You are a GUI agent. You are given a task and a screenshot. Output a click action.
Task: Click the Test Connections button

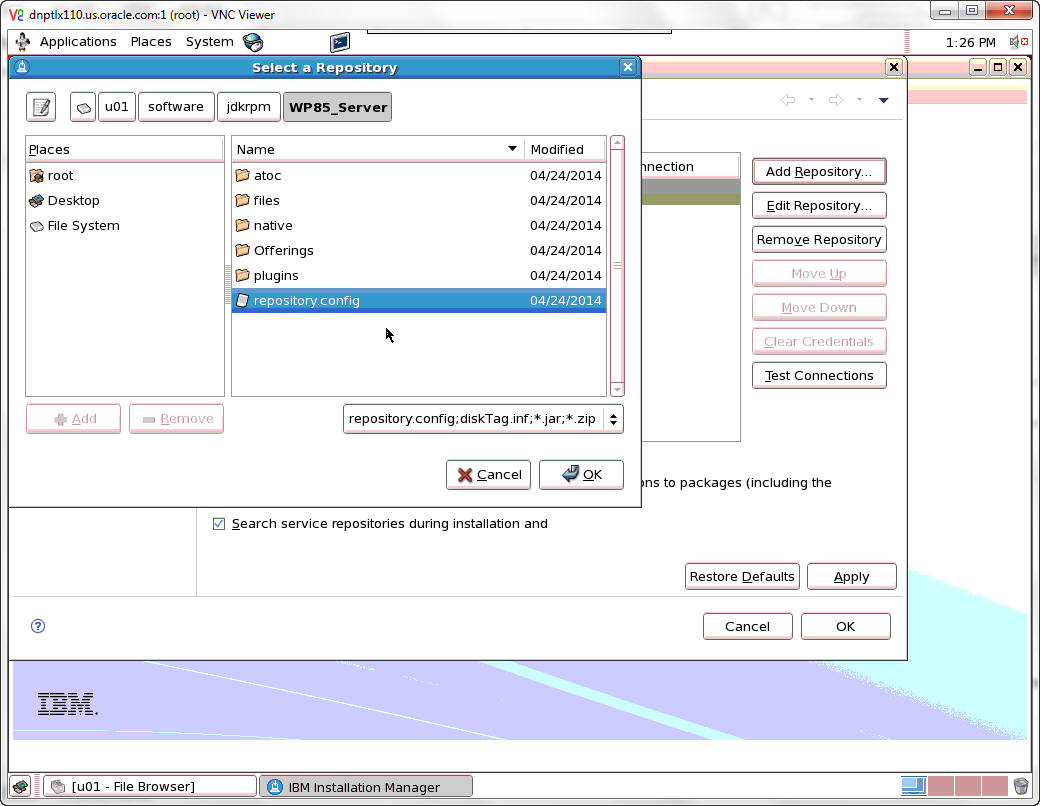click(819, 375)
